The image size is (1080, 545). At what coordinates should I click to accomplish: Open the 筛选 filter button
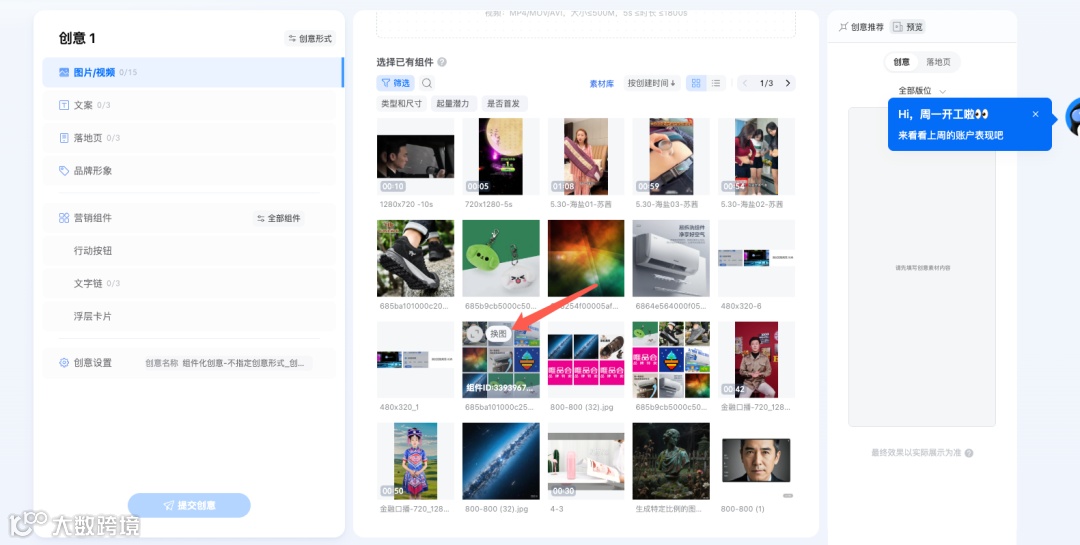pyautogui.click(x=395, y=83)
